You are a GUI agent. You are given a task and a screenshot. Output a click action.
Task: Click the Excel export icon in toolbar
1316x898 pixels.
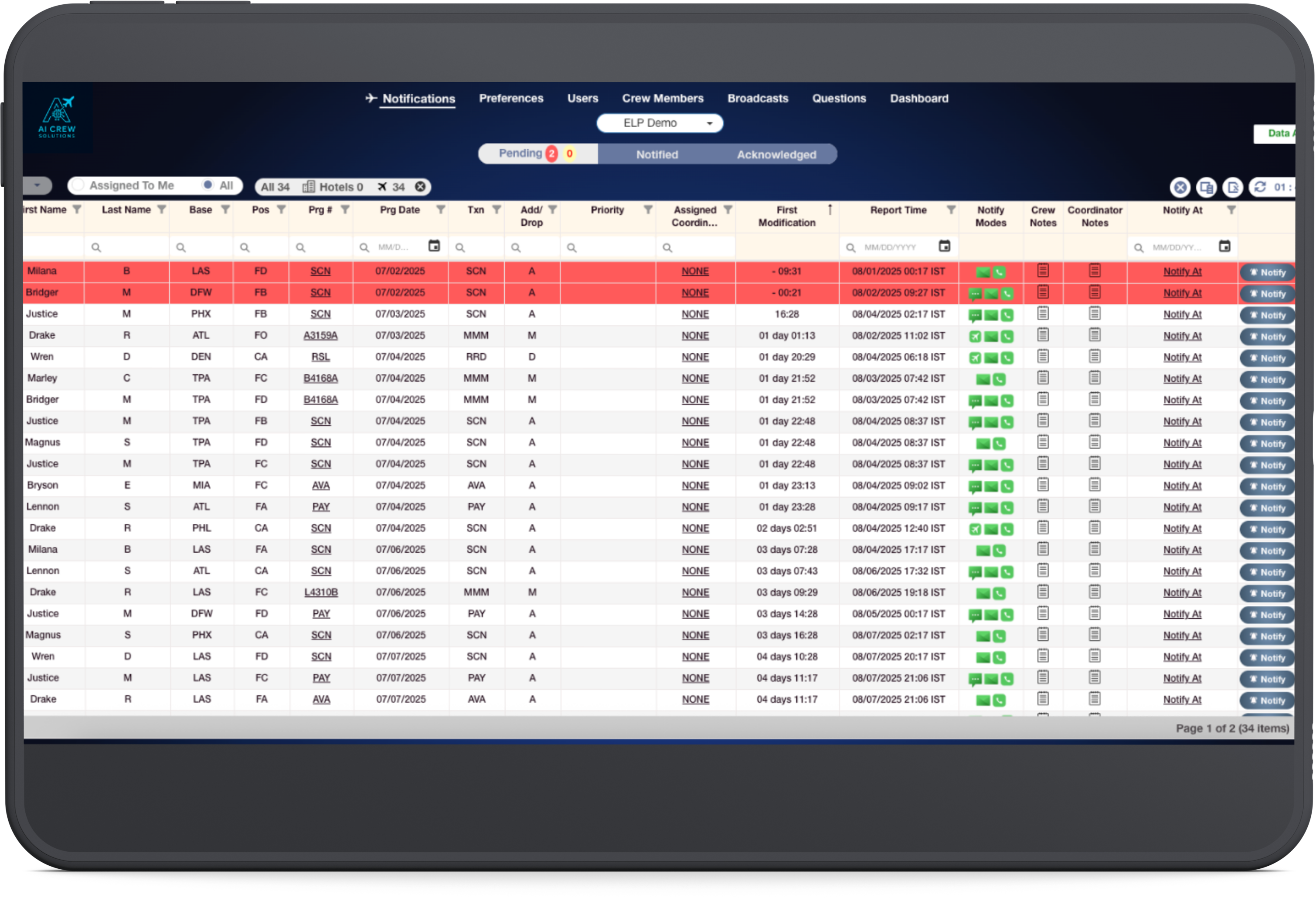pos(1232,187)
